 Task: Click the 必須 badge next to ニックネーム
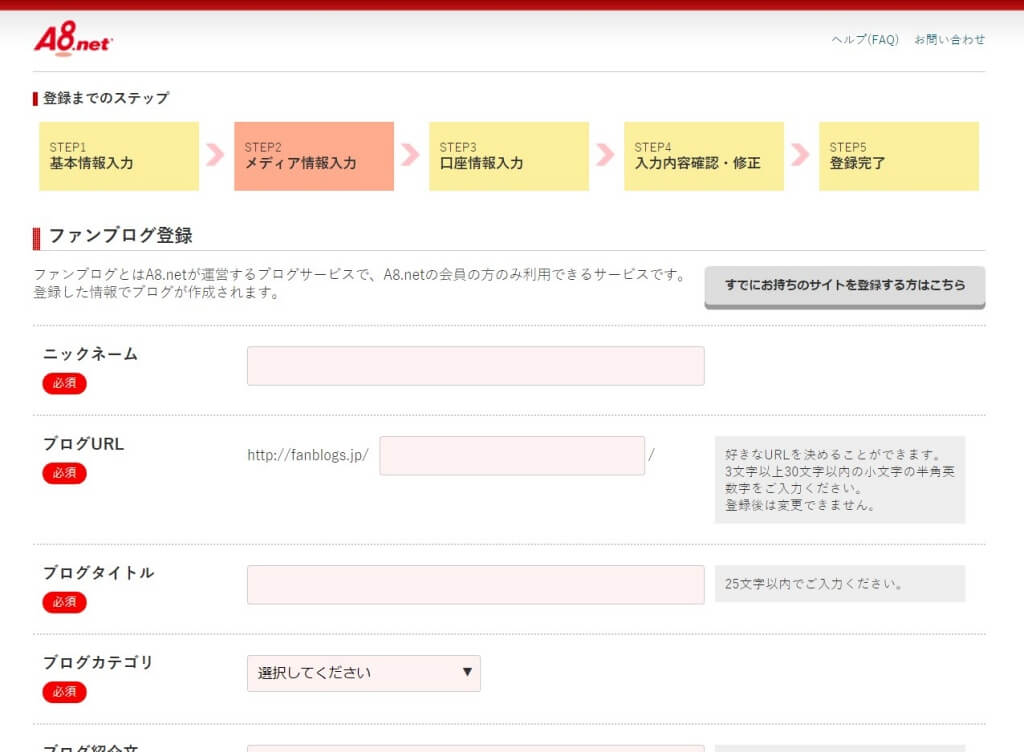tap(64, 383)
